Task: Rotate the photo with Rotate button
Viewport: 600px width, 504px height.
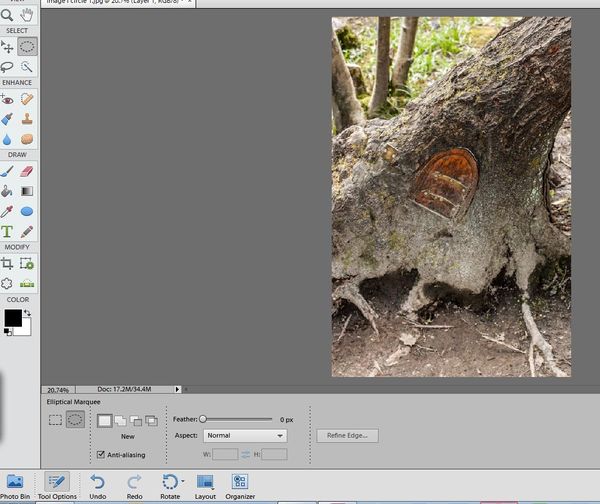Action: point(170,486)
